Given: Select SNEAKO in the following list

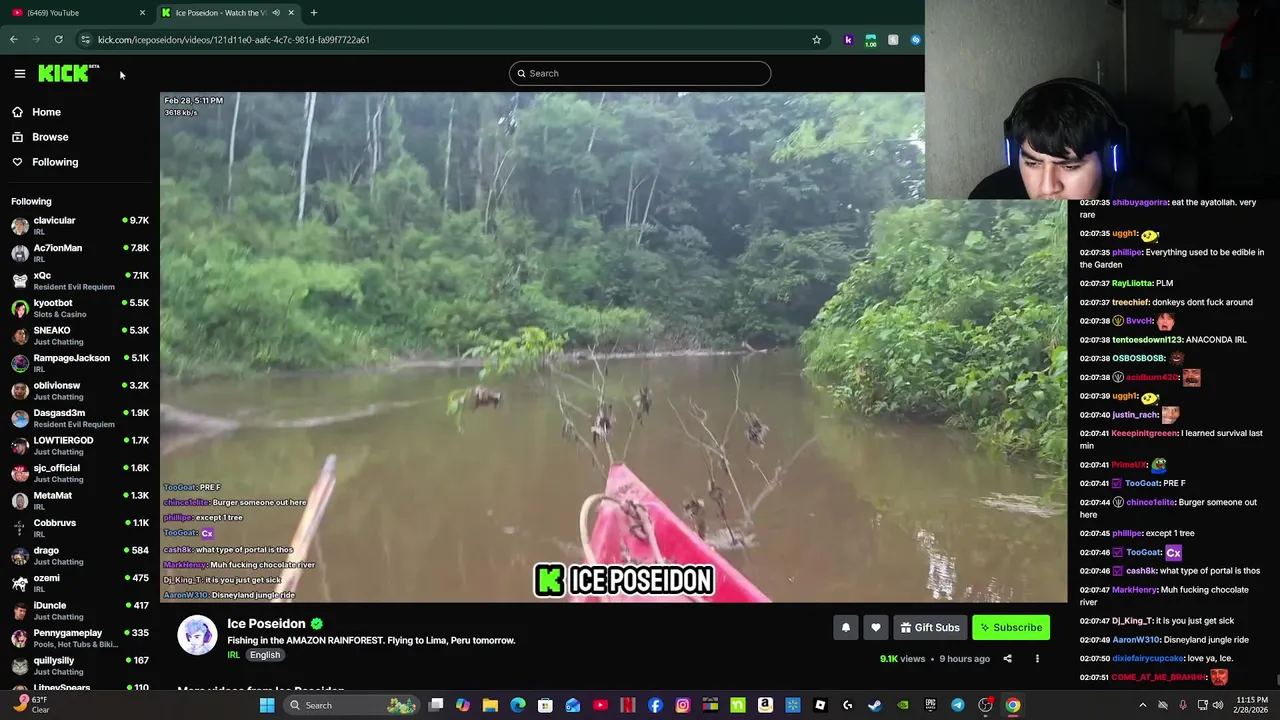Looking at the screenshot, I should click(80, 335).
